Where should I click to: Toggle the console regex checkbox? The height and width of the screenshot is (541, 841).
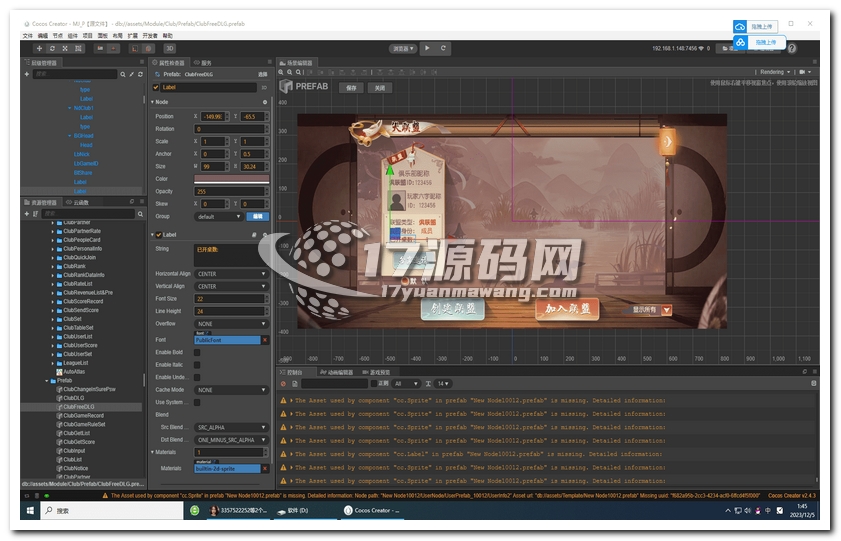[x=374, y=383]
